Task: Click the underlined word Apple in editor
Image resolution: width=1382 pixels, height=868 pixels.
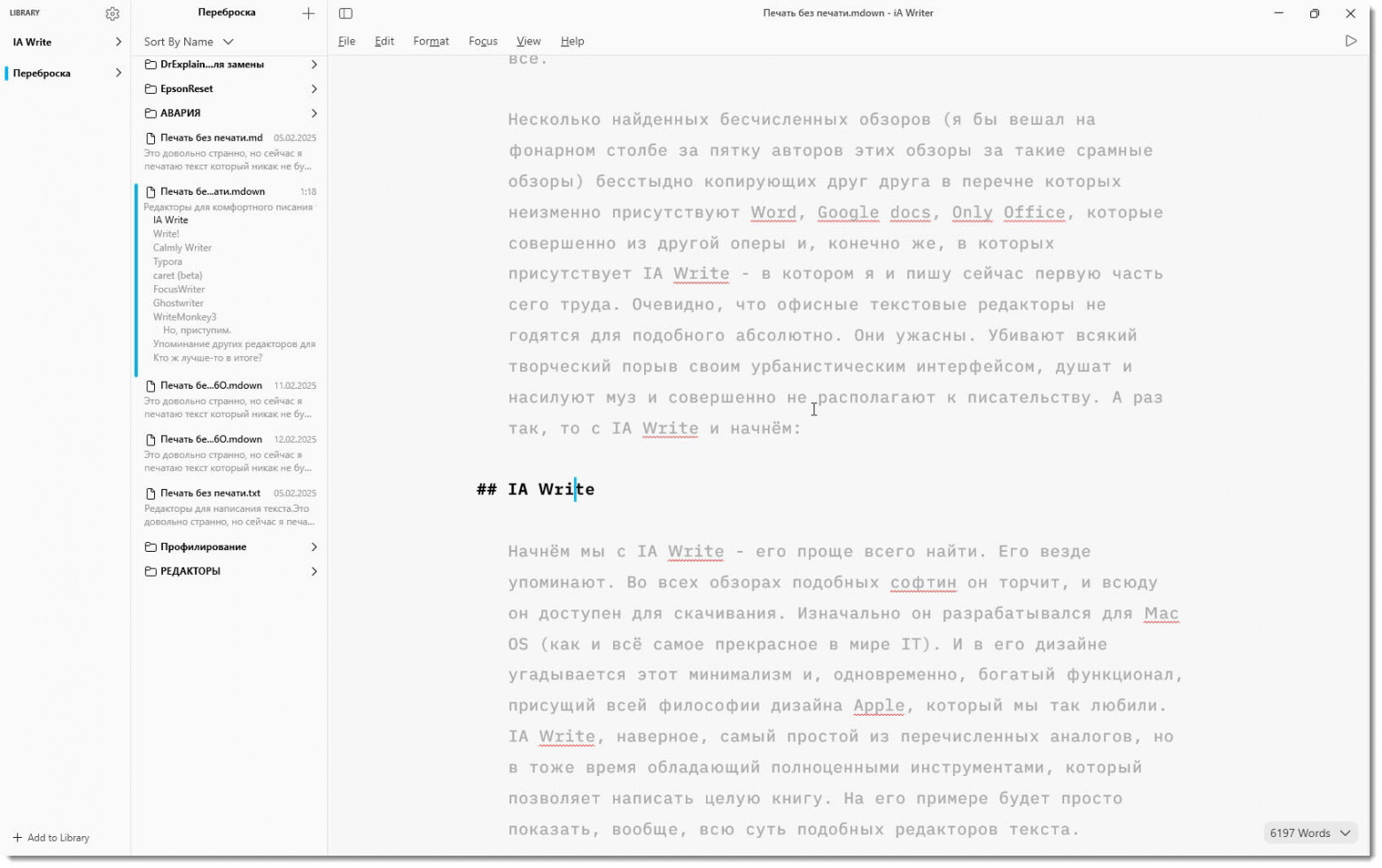Action: (x=879, y=706)
